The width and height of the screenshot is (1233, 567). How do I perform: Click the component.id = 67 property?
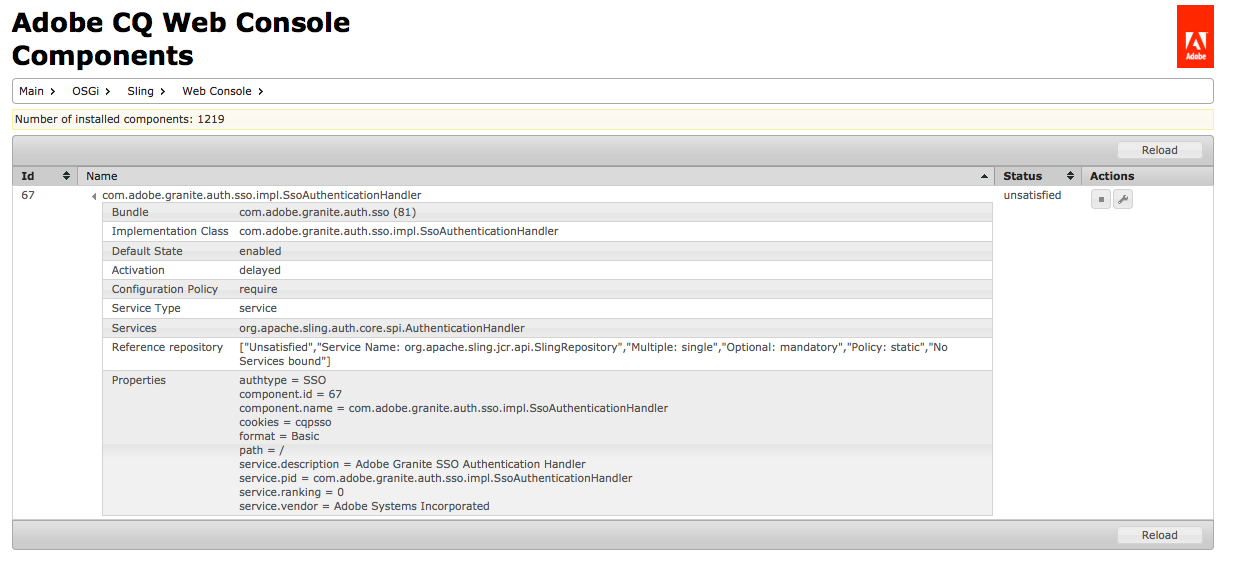coord(290,394)
